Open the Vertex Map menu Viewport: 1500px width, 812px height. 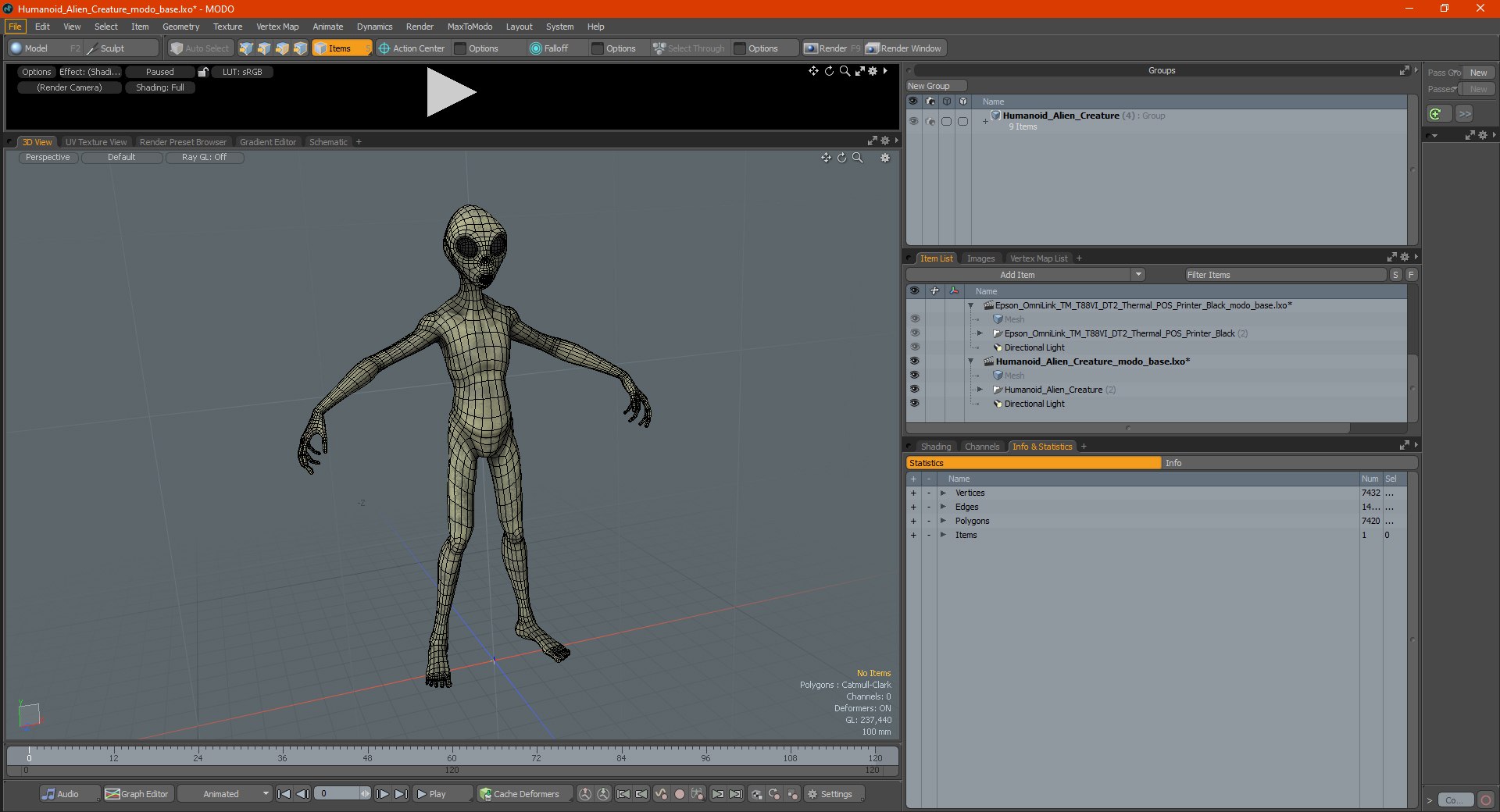click(x=277, y=27)
